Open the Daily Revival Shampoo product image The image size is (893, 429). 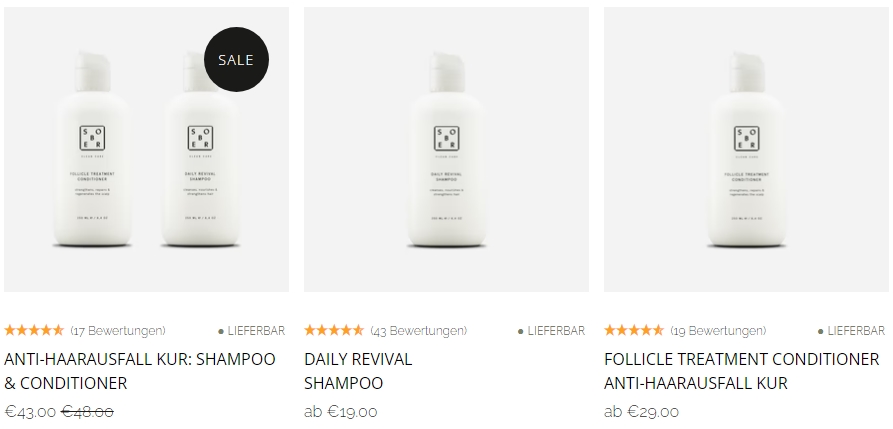click(x=446, y=149)
